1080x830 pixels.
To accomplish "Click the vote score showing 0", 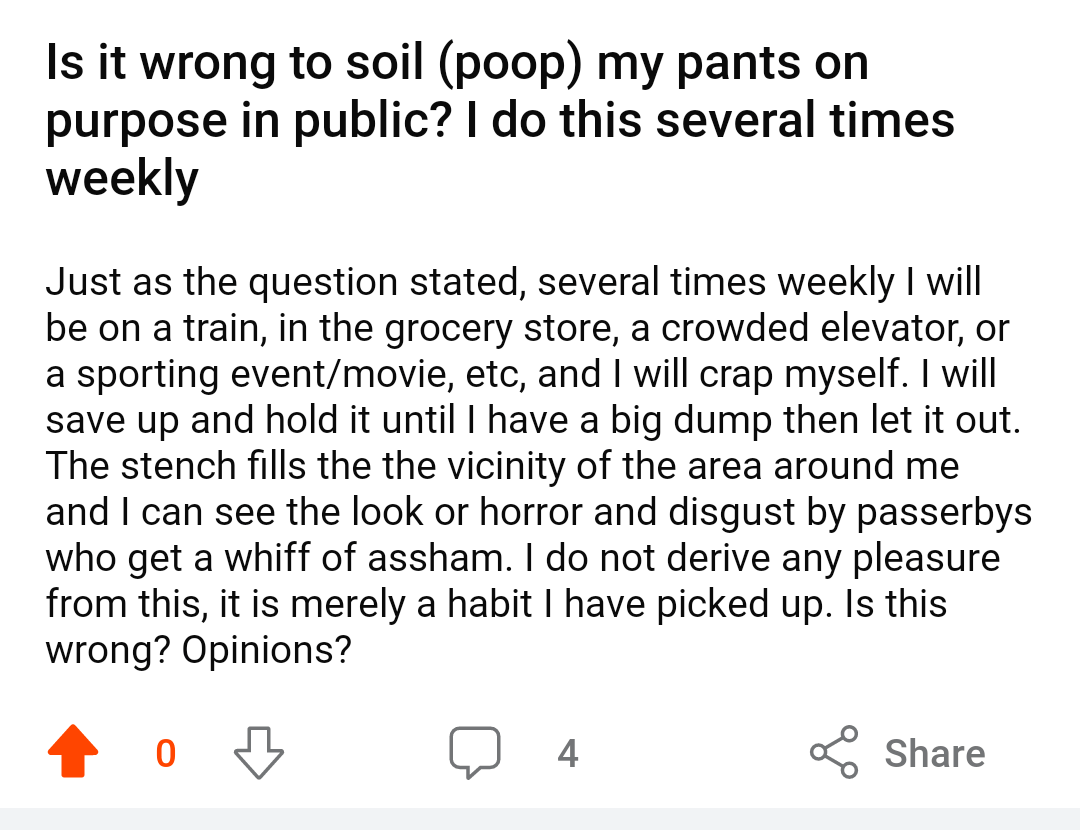I will click(x=167, y=754).
